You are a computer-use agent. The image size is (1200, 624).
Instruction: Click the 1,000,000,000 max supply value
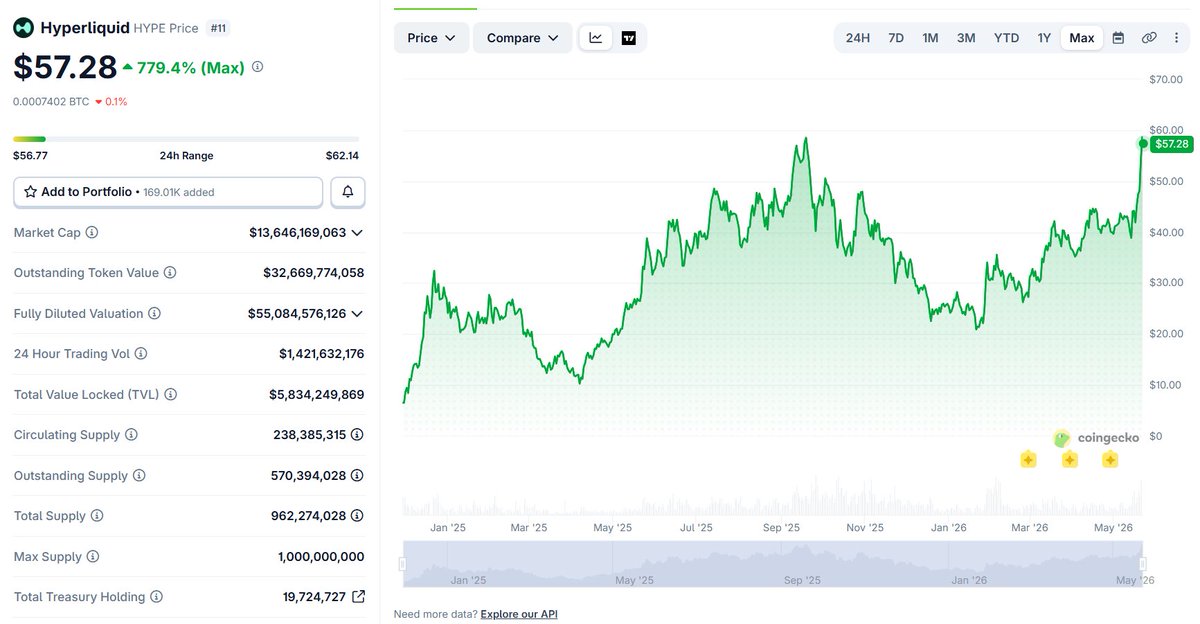321,557
